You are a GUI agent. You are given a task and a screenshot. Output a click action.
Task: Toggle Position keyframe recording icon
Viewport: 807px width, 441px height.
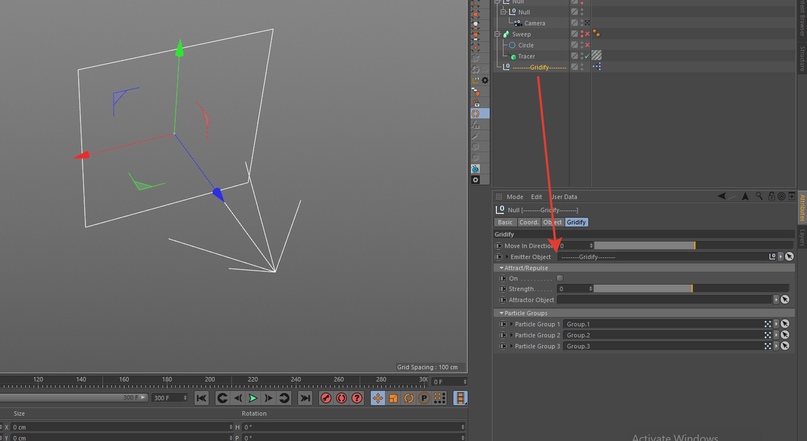[377, 398]
